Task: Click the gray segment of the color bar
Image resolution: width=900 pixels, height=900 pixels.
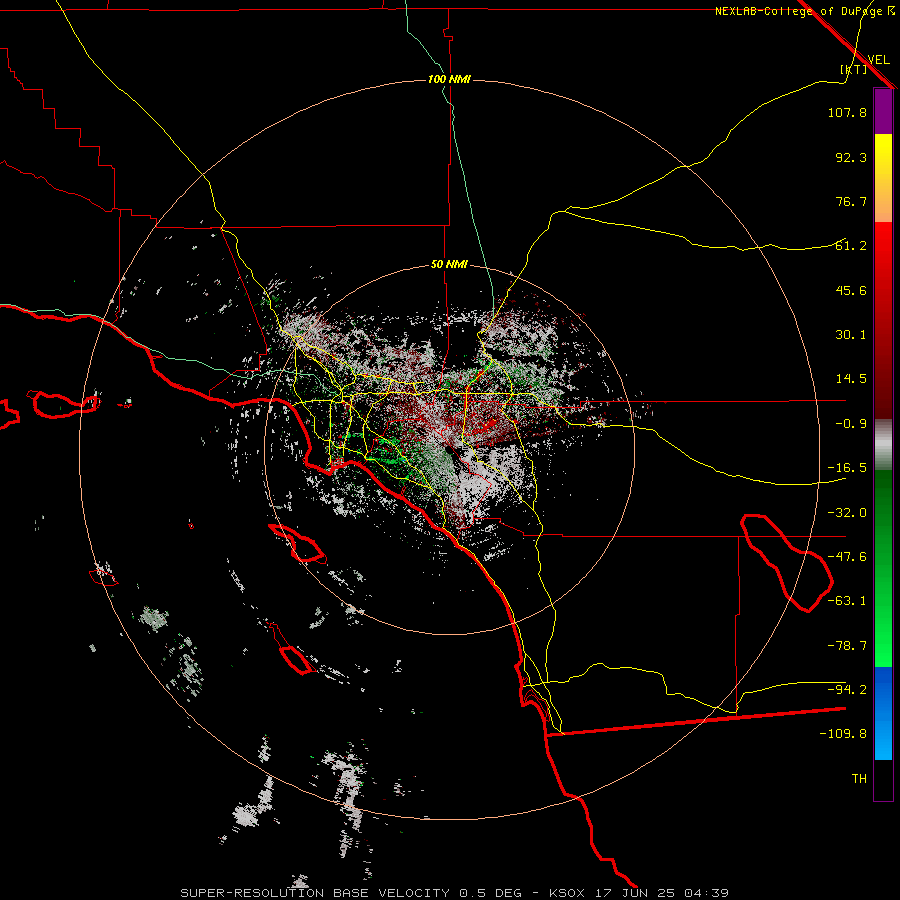Action: (883, 444)
